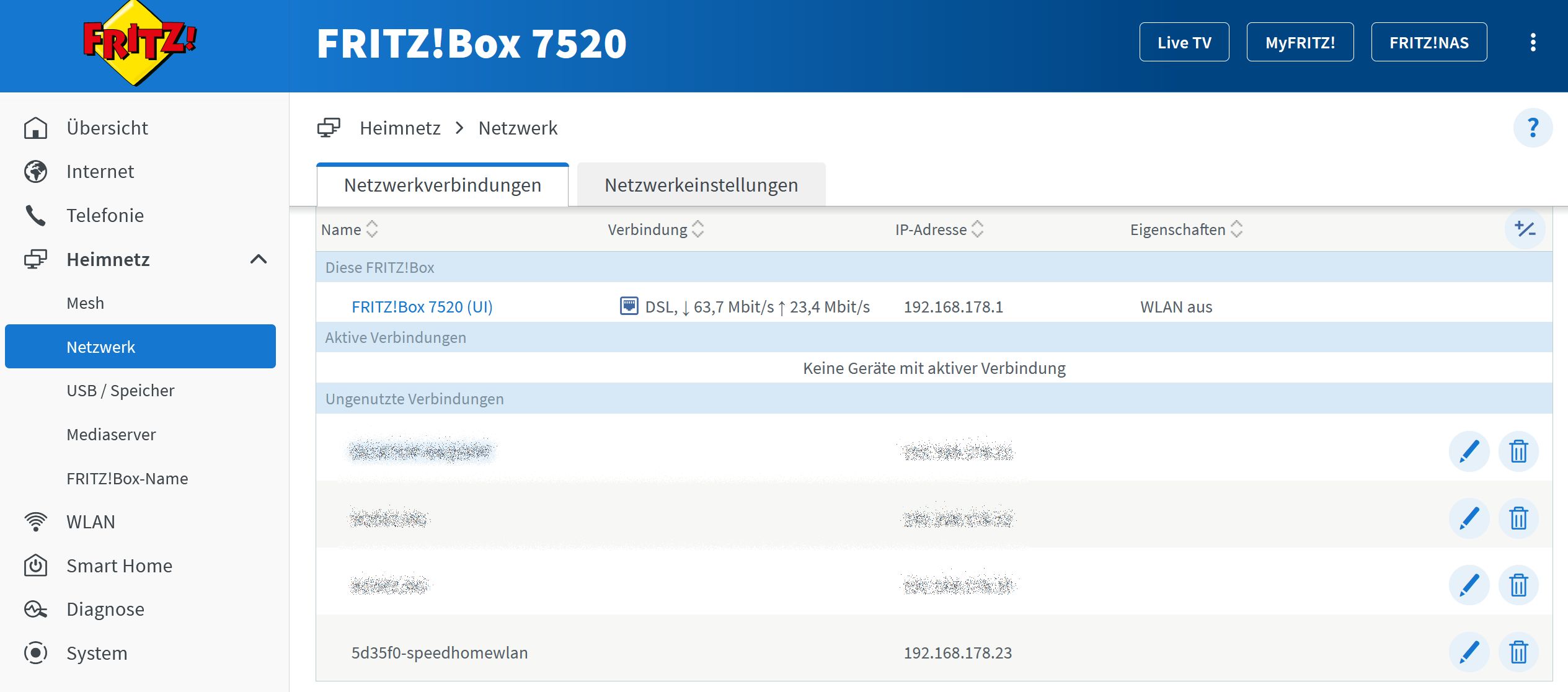This screenshot has width=1568, height=692.
Task: Click Keine Geräte mit aktiver Verbindung message
Action: pyautogui.click(x=934, y=368)
